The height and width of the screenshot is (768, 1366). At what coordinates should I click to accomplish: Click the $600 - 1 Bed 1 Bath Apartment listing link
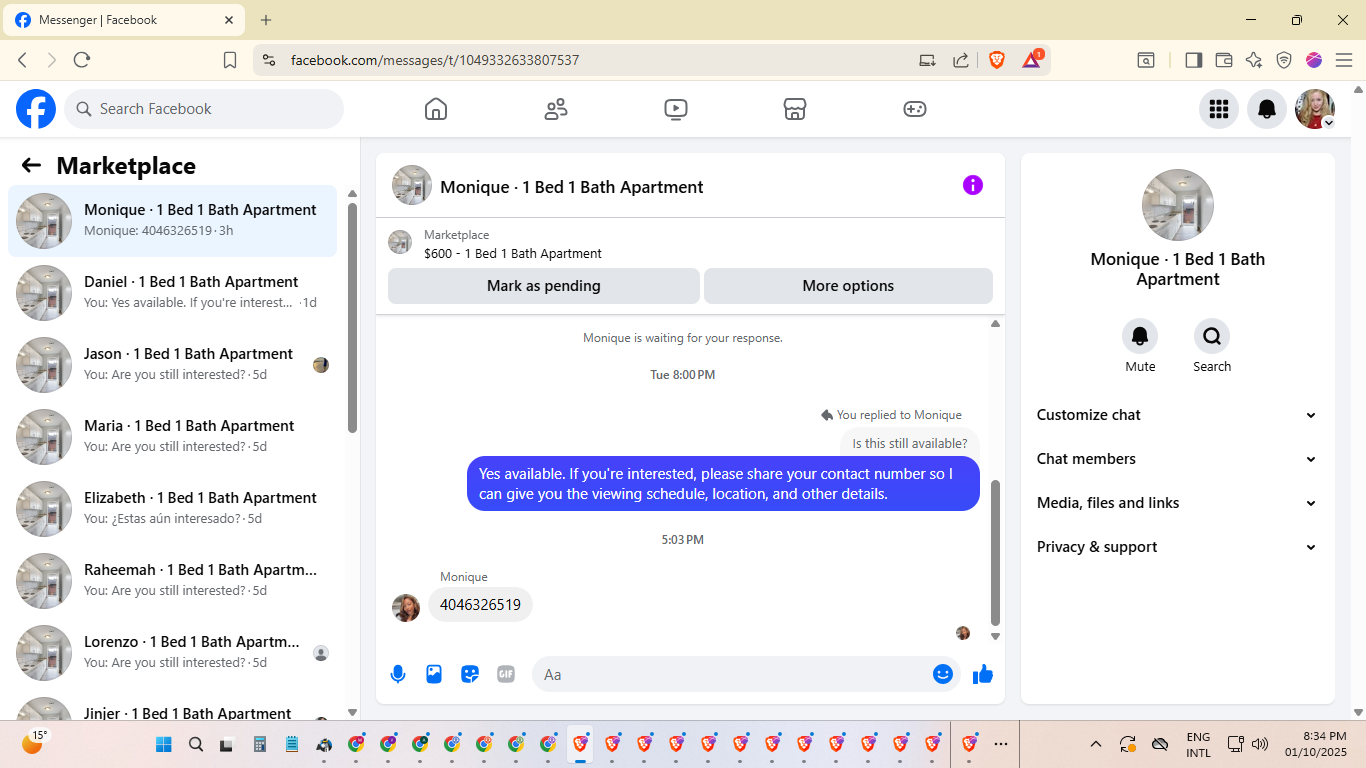(513, 254)
